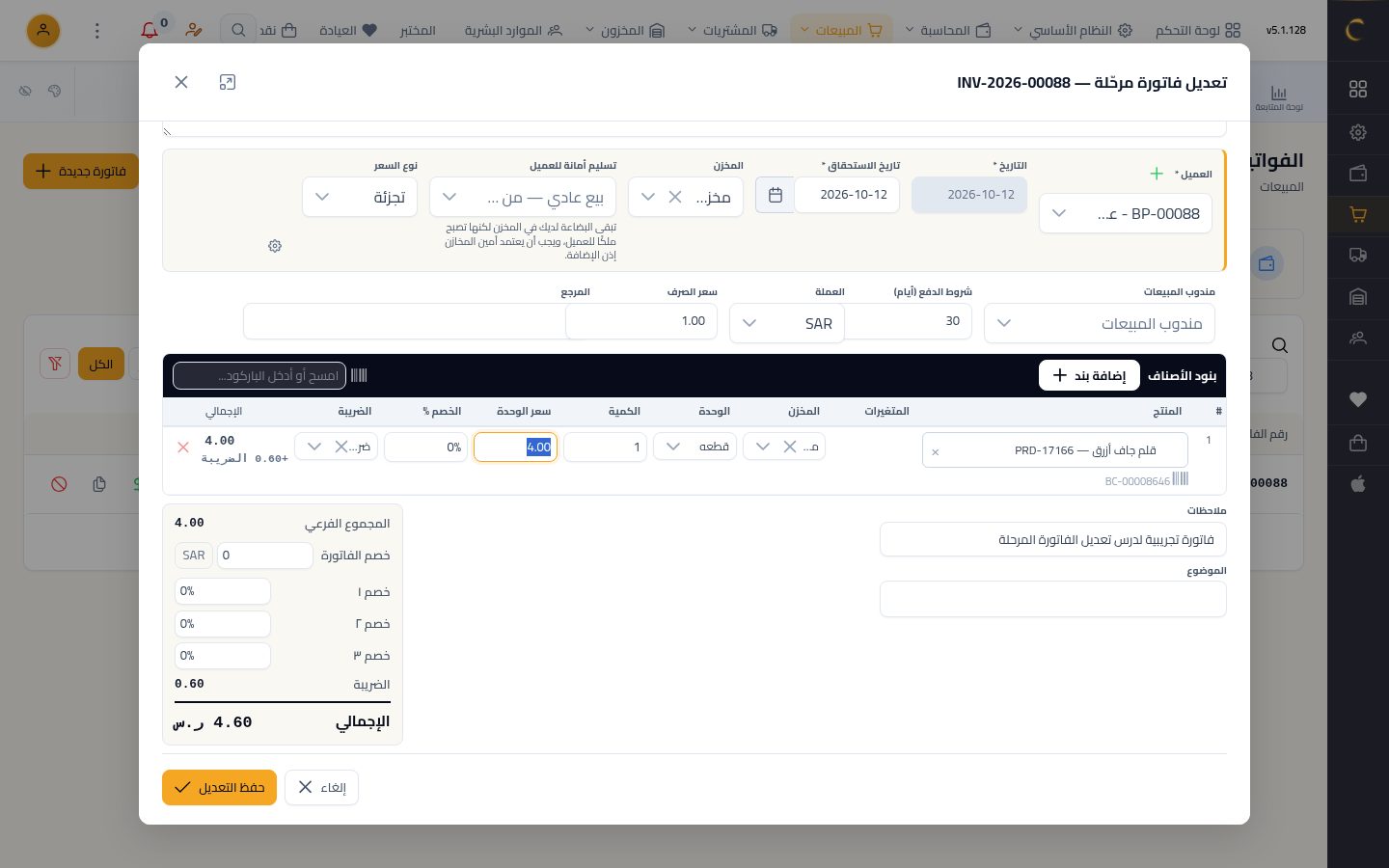Click the إضافة بند add item button
This screenshot has width=1389, height=868.
1089,375
